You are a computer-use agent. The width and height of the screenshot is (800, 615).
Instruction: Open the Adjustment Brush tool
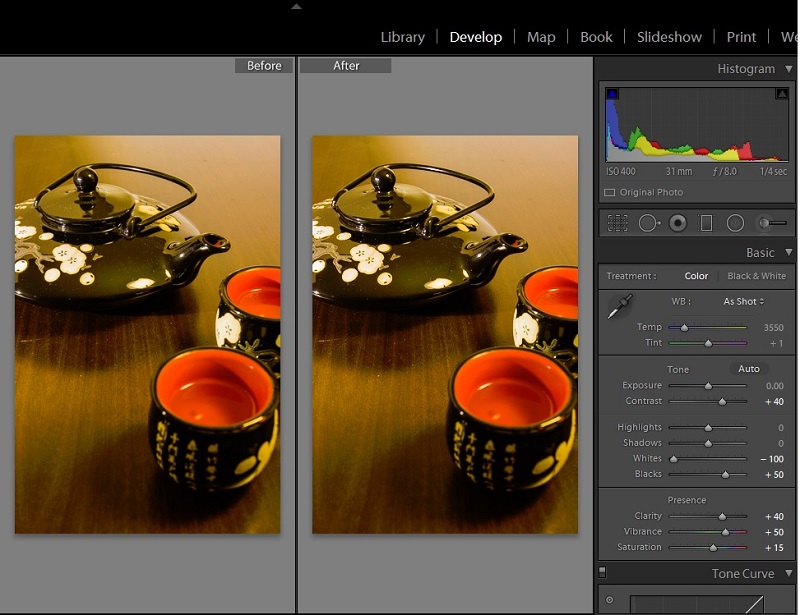771,223
